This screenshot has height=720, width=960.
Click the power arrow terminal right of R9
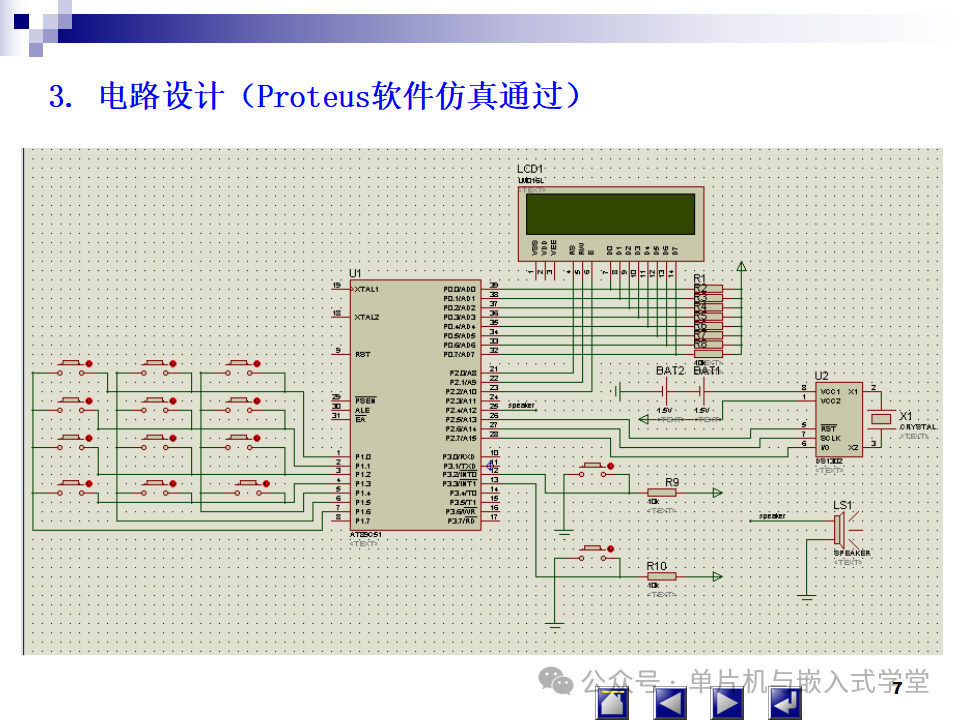(x=718, y=493)
